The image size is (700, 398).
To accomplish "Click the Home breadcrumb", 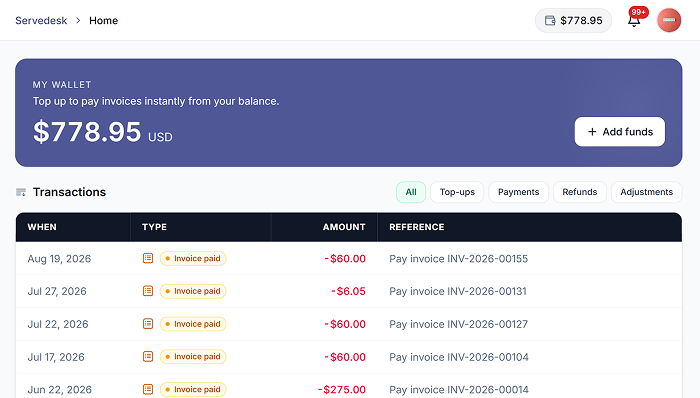I will coord(104,21).
